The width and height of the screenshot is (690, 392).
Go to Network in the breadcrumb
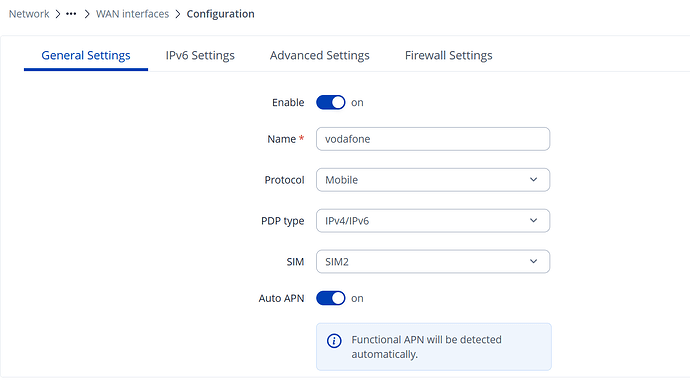pos(29,14)
